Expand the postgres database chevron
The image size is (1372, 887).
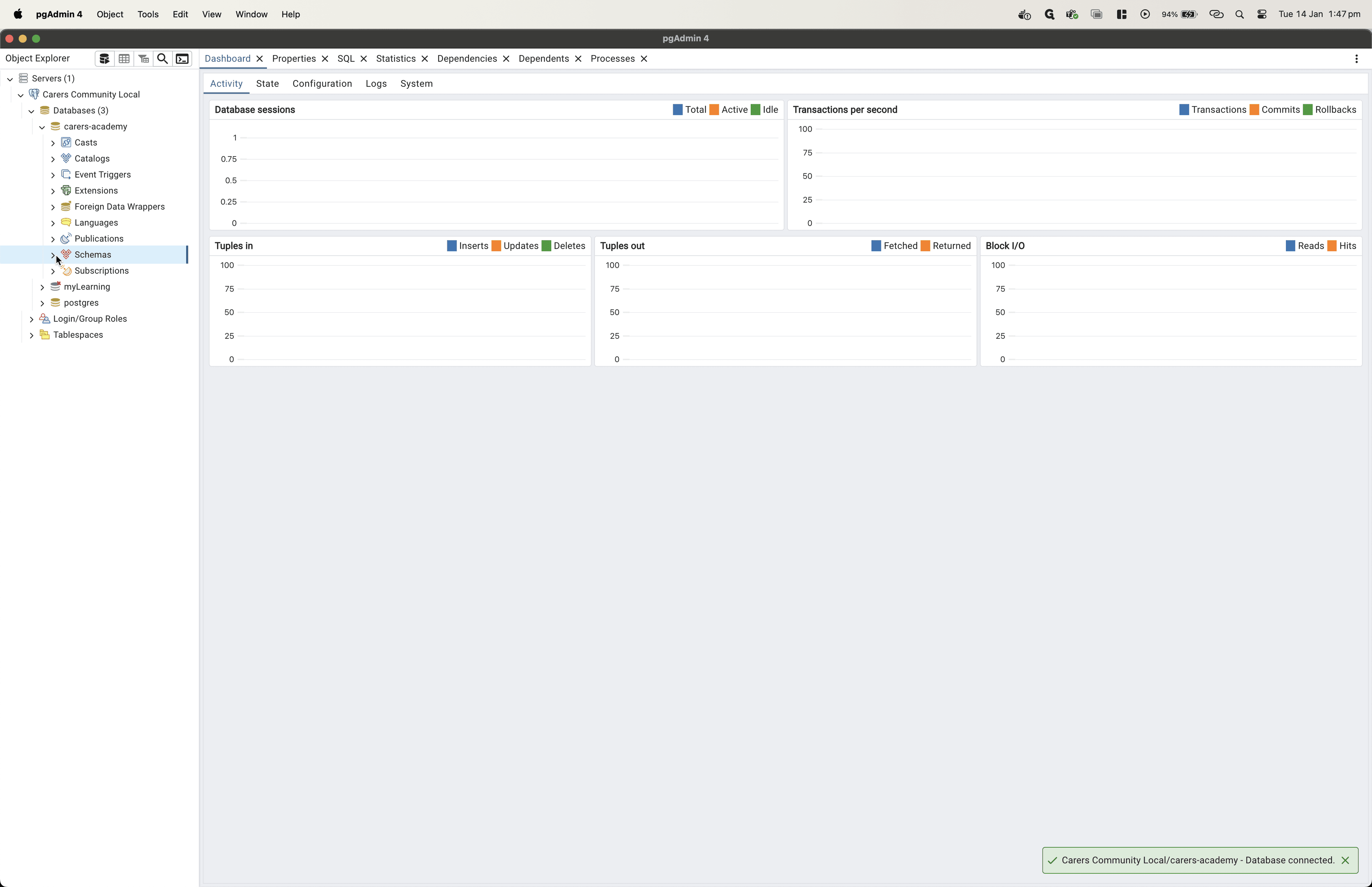tap(42, 303)
